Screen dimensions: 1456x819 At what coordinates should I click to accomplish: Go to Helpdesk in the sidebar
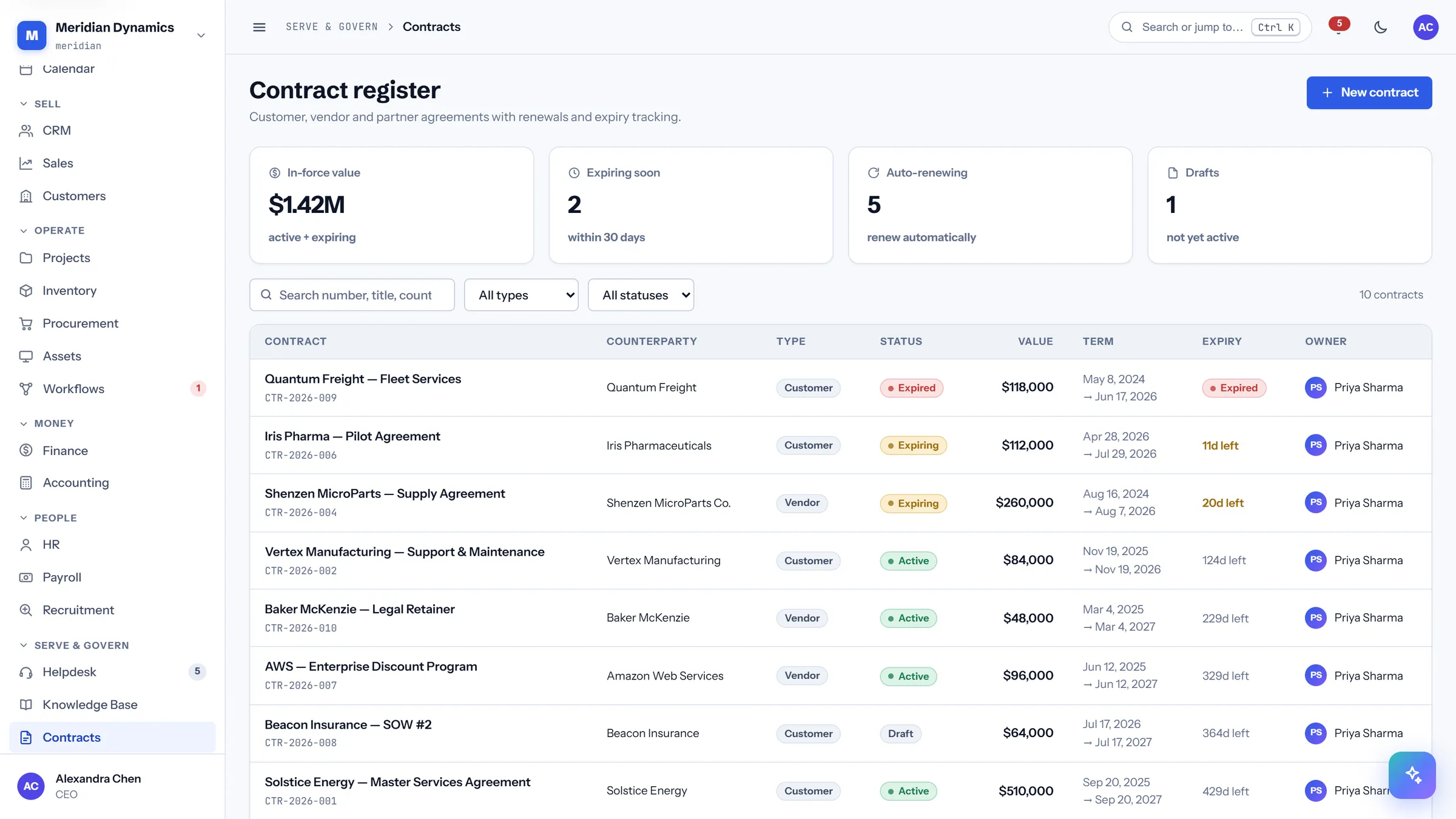112,672
